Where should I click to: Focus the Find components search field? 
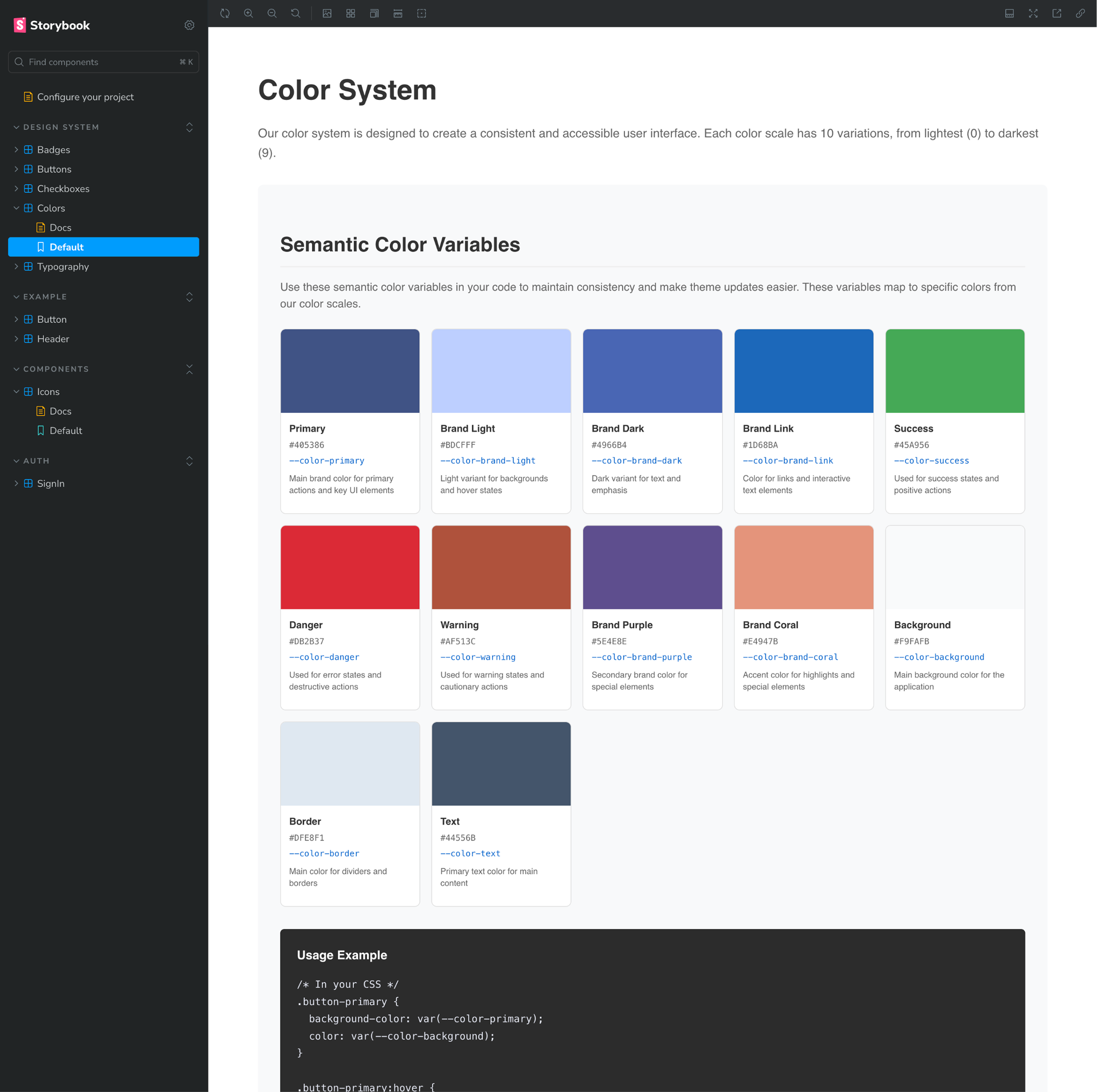[103, 62]
